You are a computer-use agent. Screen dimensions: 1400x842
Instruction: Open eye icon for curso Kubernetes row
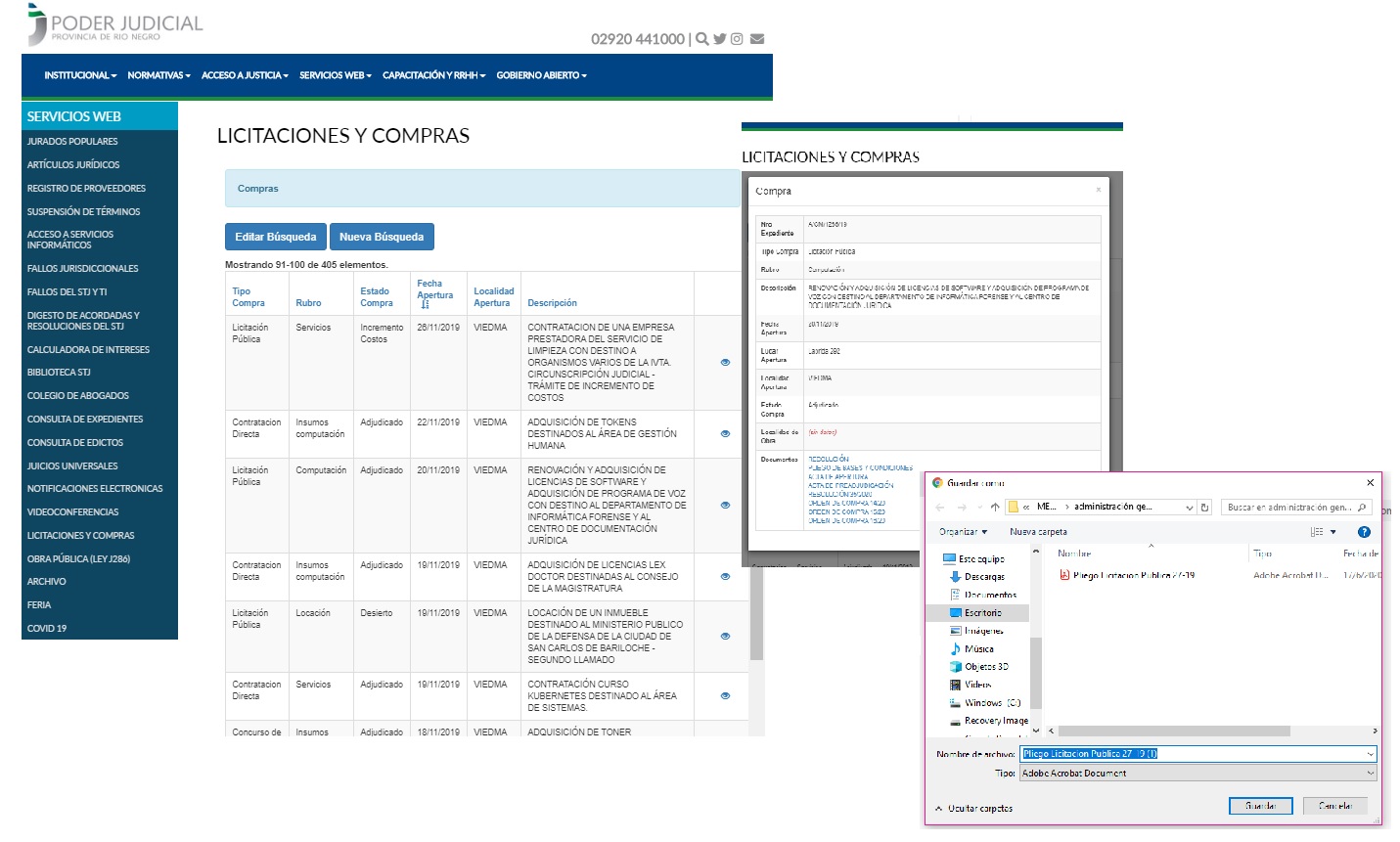pos(725,696)
